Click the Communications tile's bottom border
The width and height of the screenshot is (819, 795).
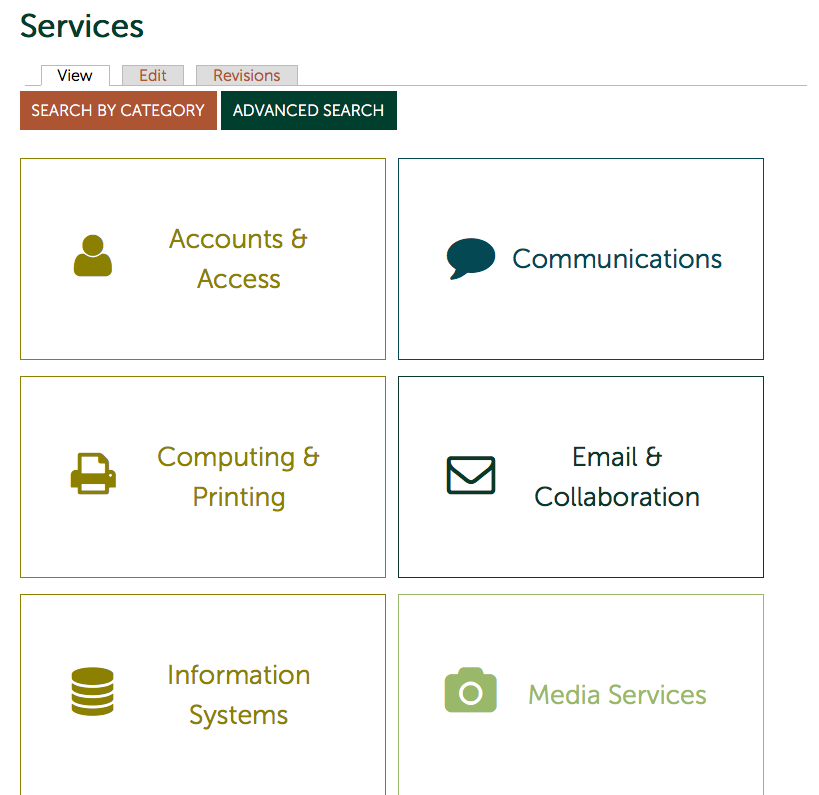click(x=580, y=359)
